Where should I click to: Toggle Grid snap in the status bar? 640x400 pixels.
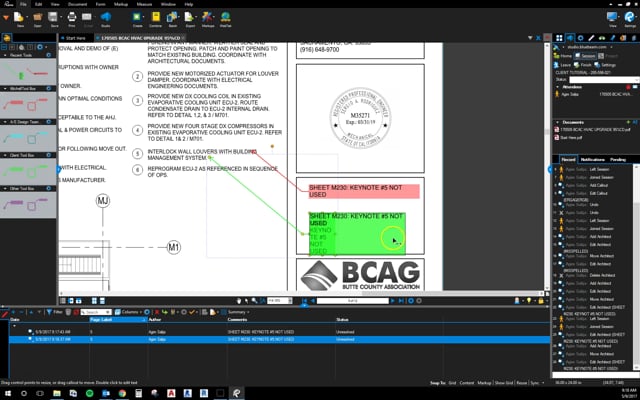pyautogui.click(x=452, y=383)
